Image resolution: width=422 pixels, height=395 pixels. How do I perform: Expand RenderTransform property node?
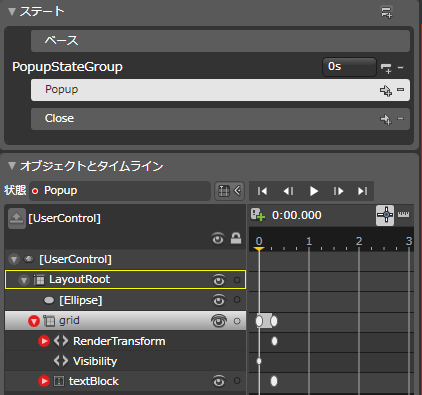(x=44, y=341)
